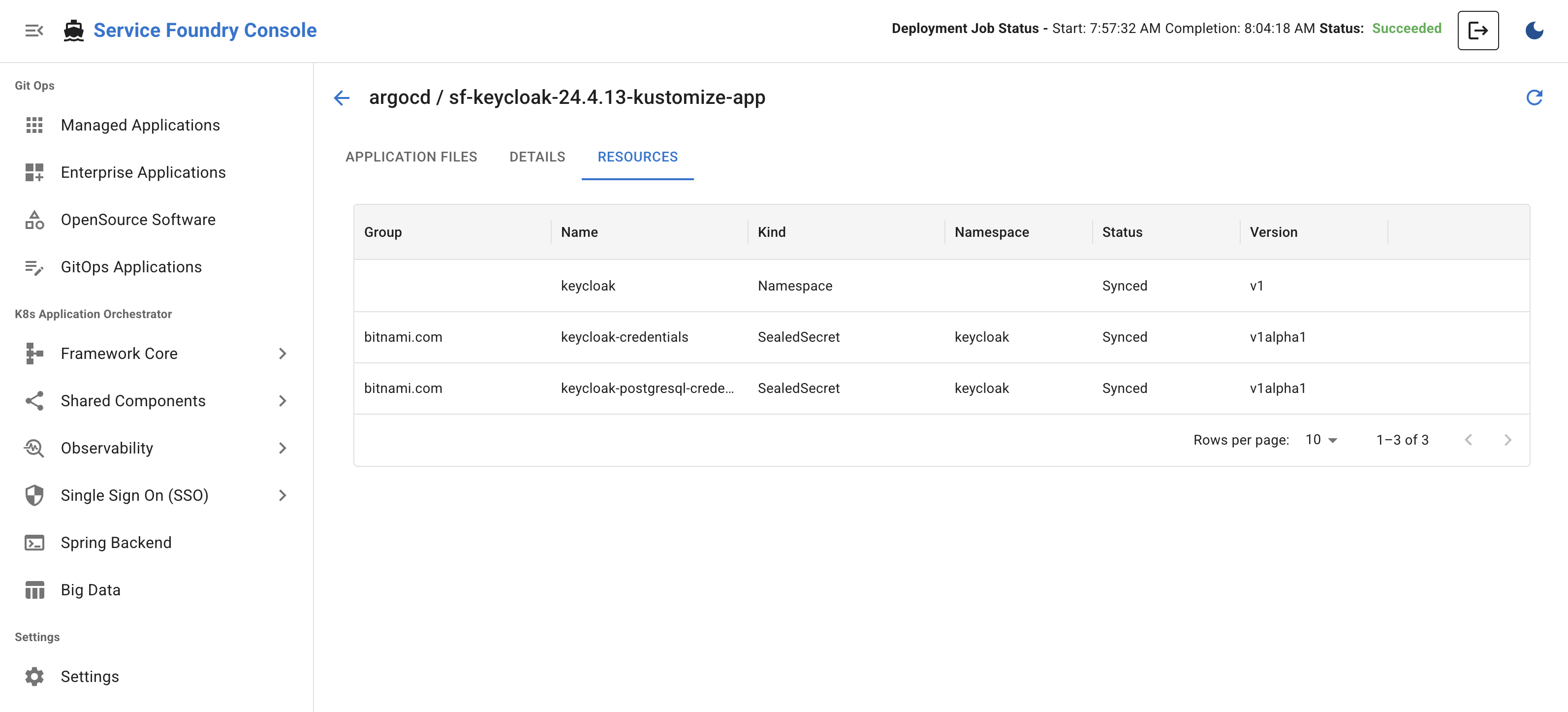Click Succeeded deployment status text

pos(1406,29)
